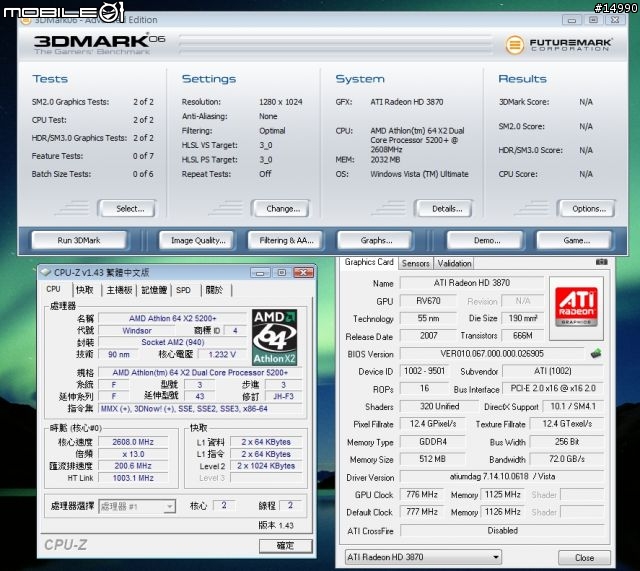
Task: Click the 指令集 instruction set value
Action: (x=200, y=408)
